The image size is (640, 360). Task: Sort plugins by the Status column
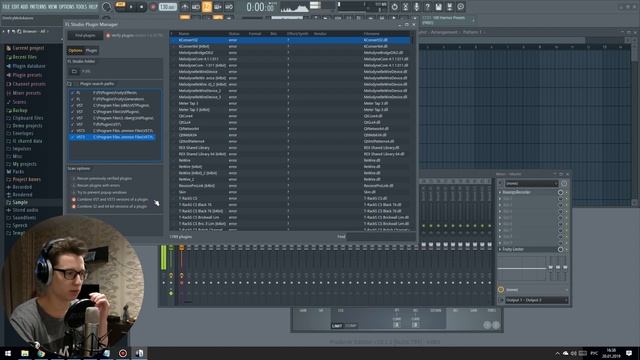(234, 33)
